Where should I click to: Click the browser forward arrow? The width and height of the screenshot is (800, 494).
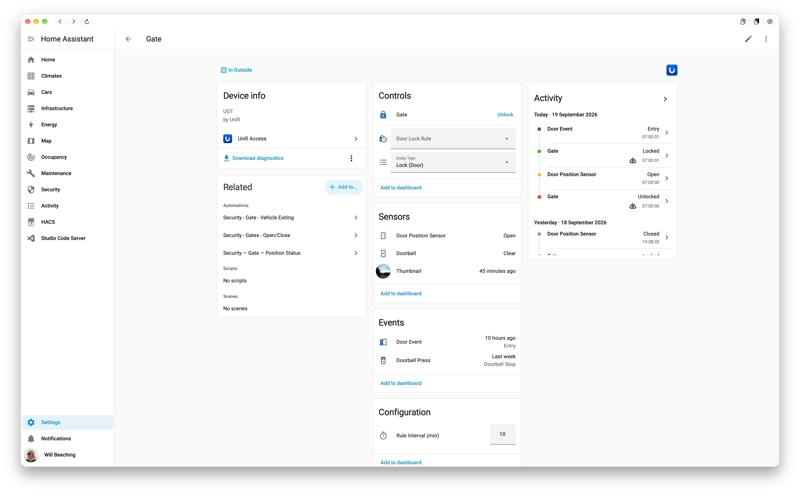[73, 21]
